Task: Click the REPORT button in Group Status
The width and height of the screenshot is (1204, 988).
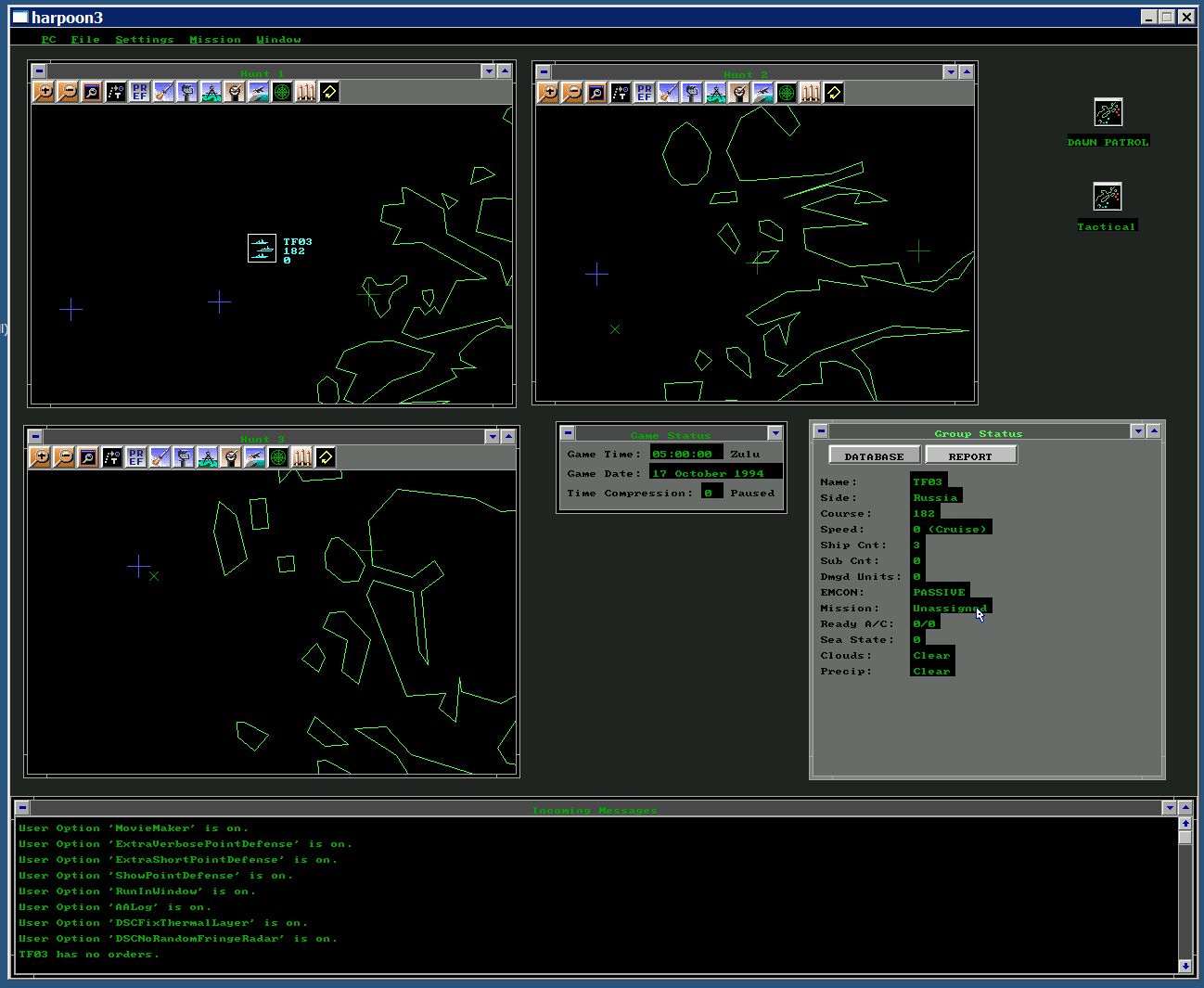Action: click(970, 456)
